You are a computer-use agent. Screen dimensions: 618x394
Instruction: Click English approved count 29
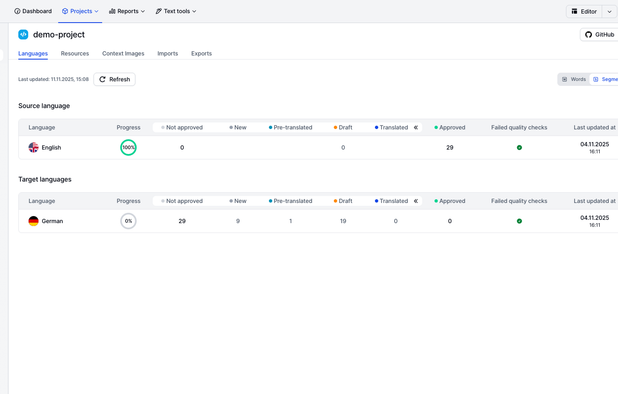(x=450, y=147)
